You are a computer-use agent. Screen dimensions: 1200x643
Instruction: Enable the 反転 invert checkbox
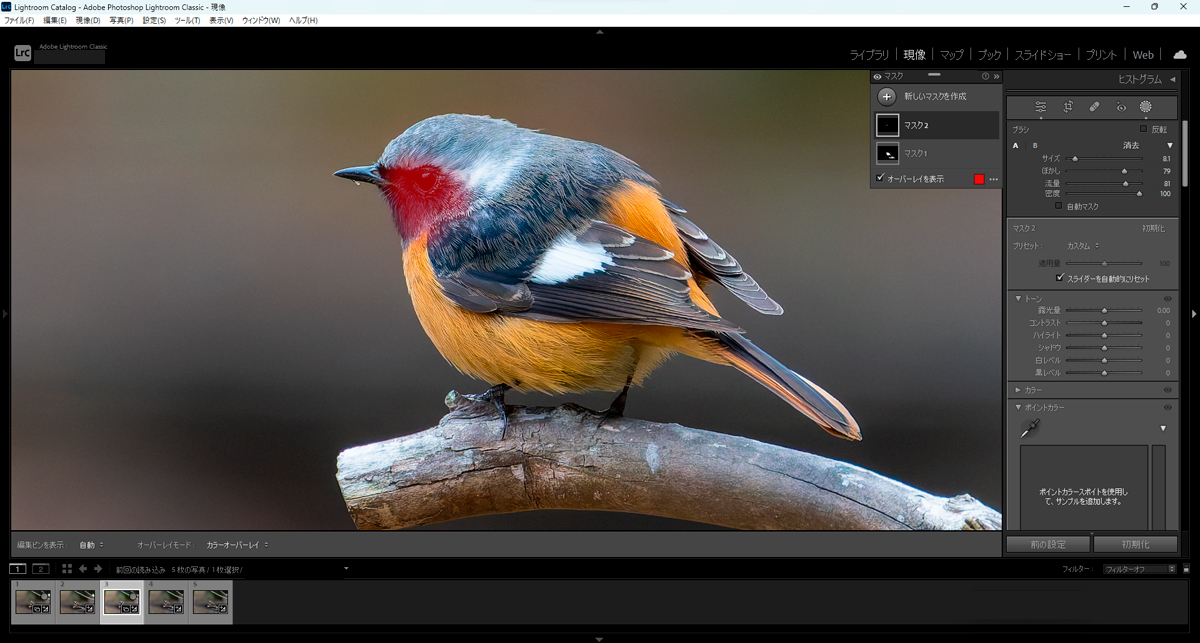click(x=1144, y=129)
